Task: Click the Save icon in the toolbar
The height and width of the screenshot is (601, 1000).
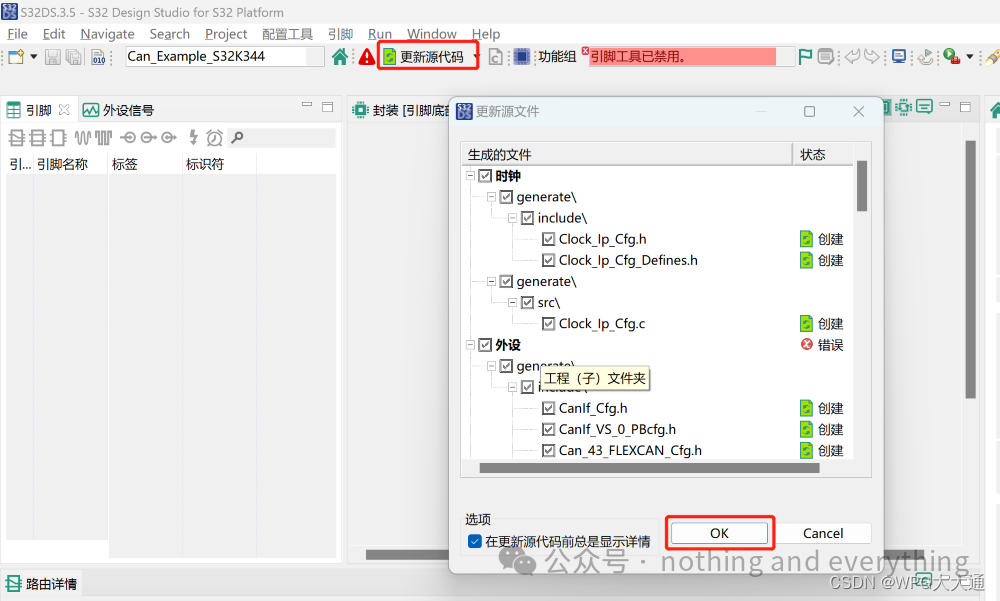Action: 53,57
